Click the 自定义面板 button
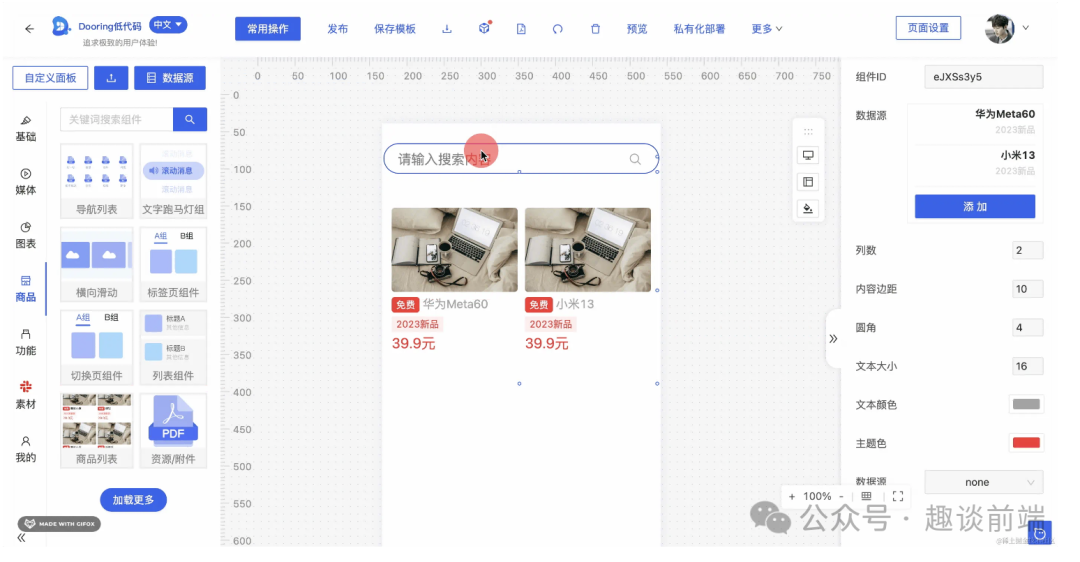The image size is (1080, 562). tap(50, 78)
